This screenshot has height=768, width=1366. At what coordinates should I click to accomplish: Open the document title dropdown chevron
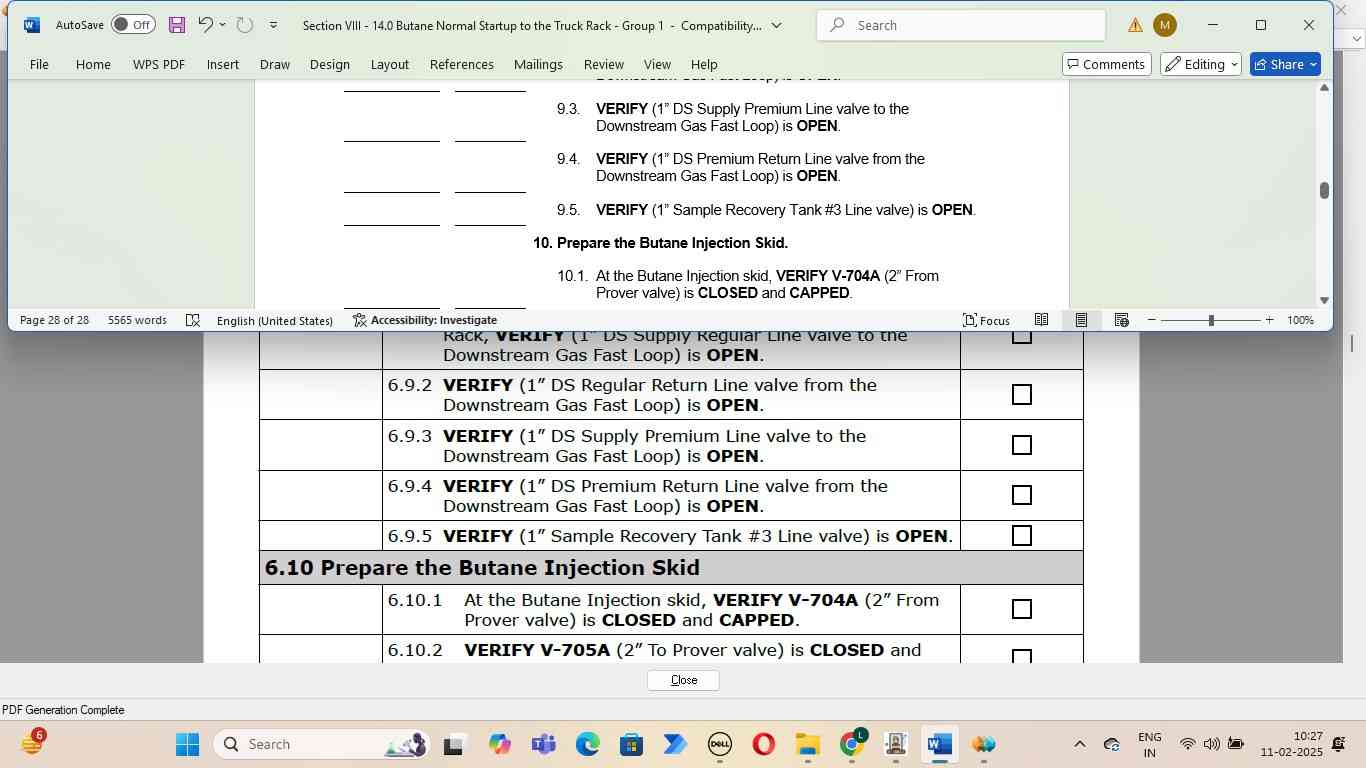[x=777, y=25]
